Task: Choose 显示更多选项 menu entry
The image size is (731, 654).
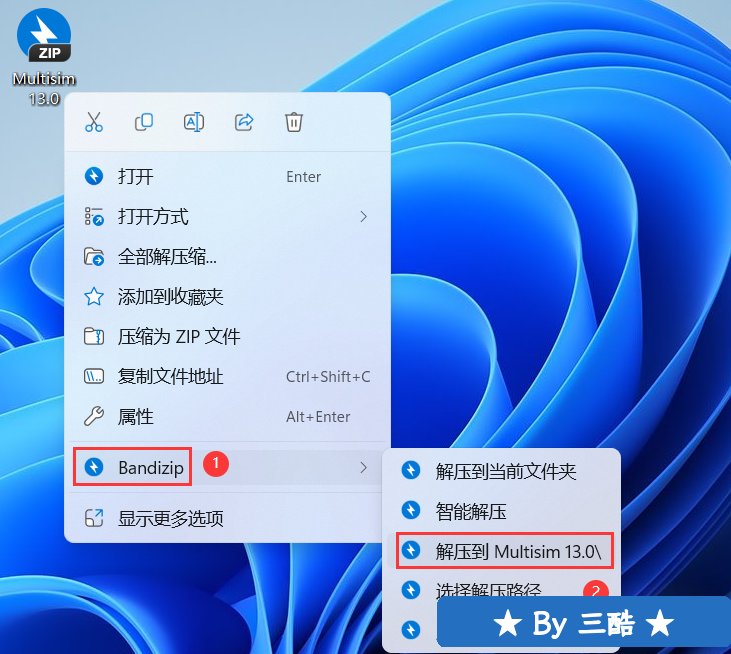Action: [228, 518]
